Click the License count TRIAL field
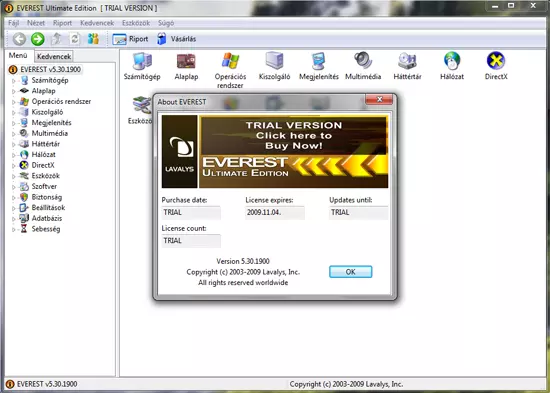 point(191,241)
